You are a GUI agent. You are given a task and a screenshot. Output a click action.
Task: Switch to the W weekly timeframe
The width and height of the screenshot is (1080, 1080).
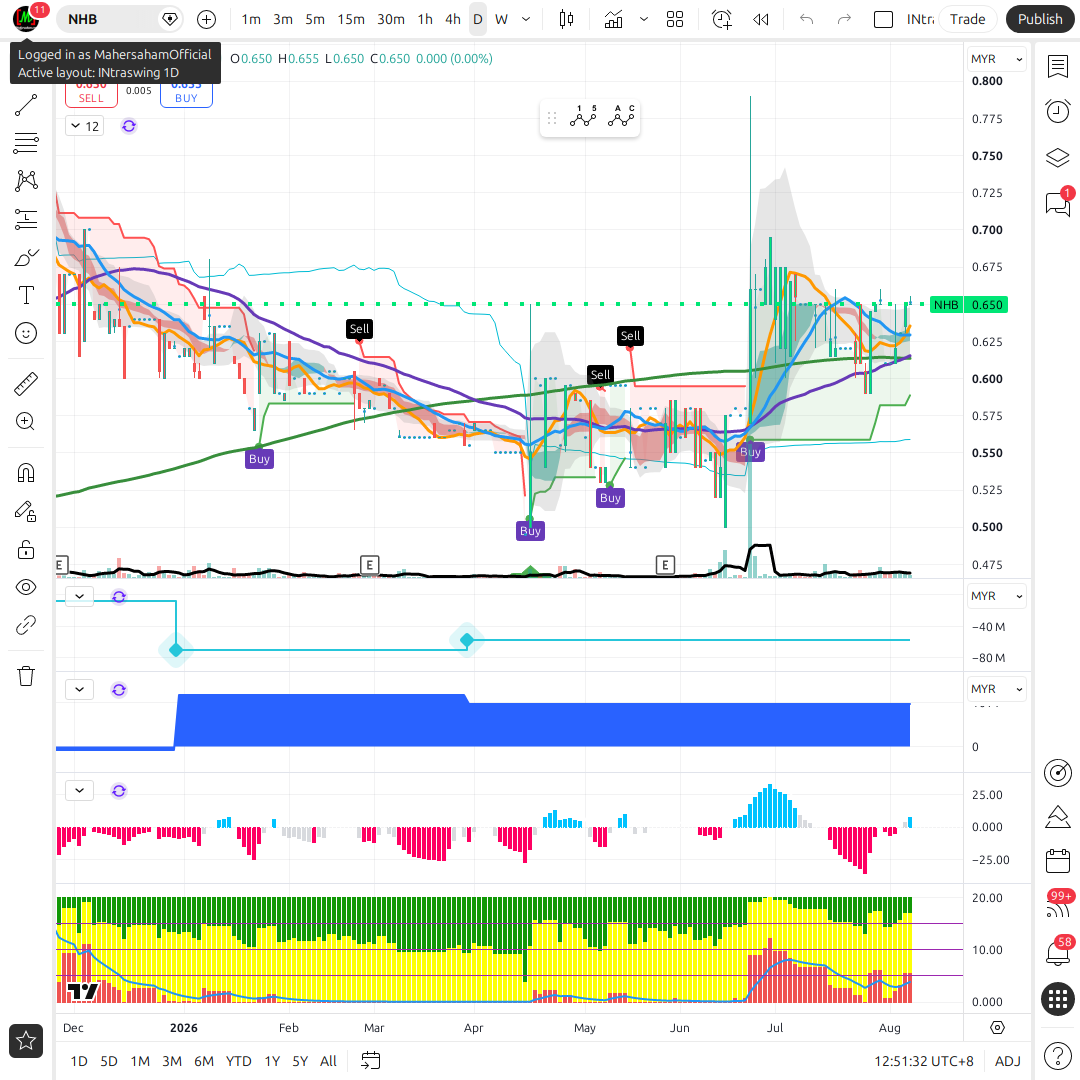[501, 19]
